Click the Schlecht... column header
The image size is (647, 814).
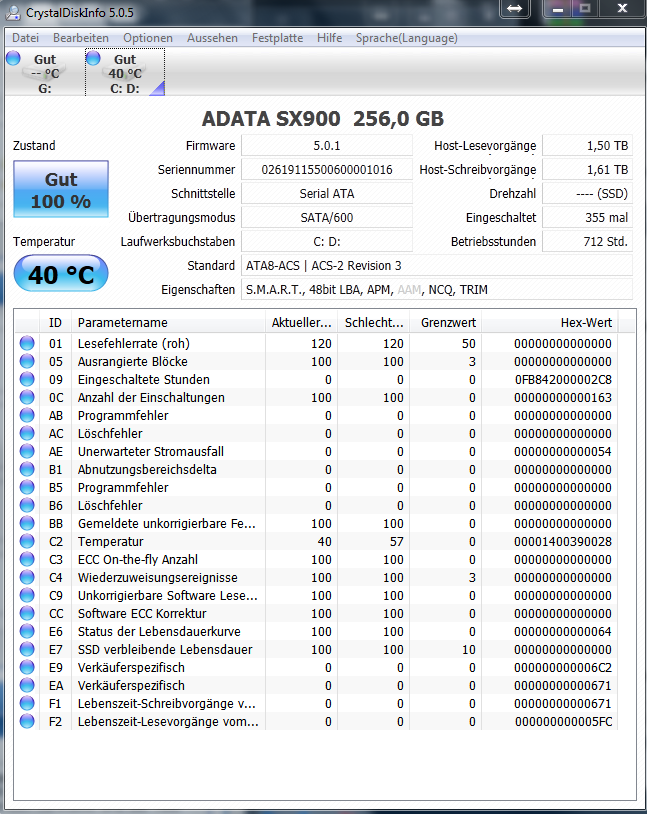[x=373, y=322]
